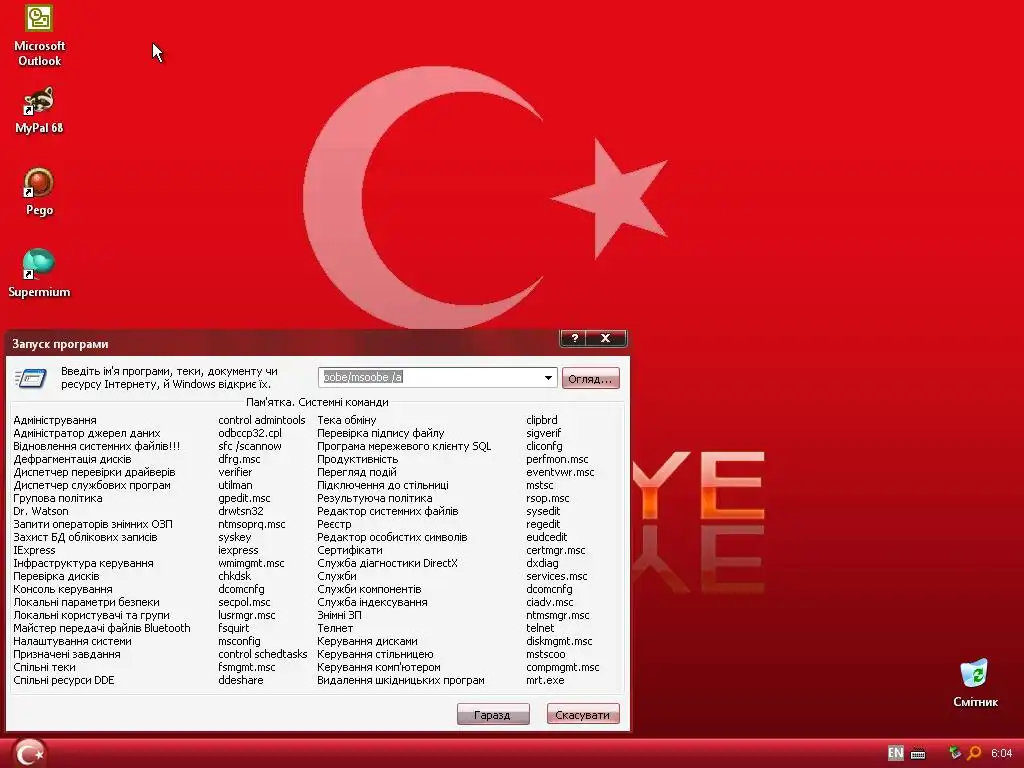Click the 'compmgmt.msc' command text
This screenshot has height=768, width=1024.
pyautogui.click(x=563, y=667)
